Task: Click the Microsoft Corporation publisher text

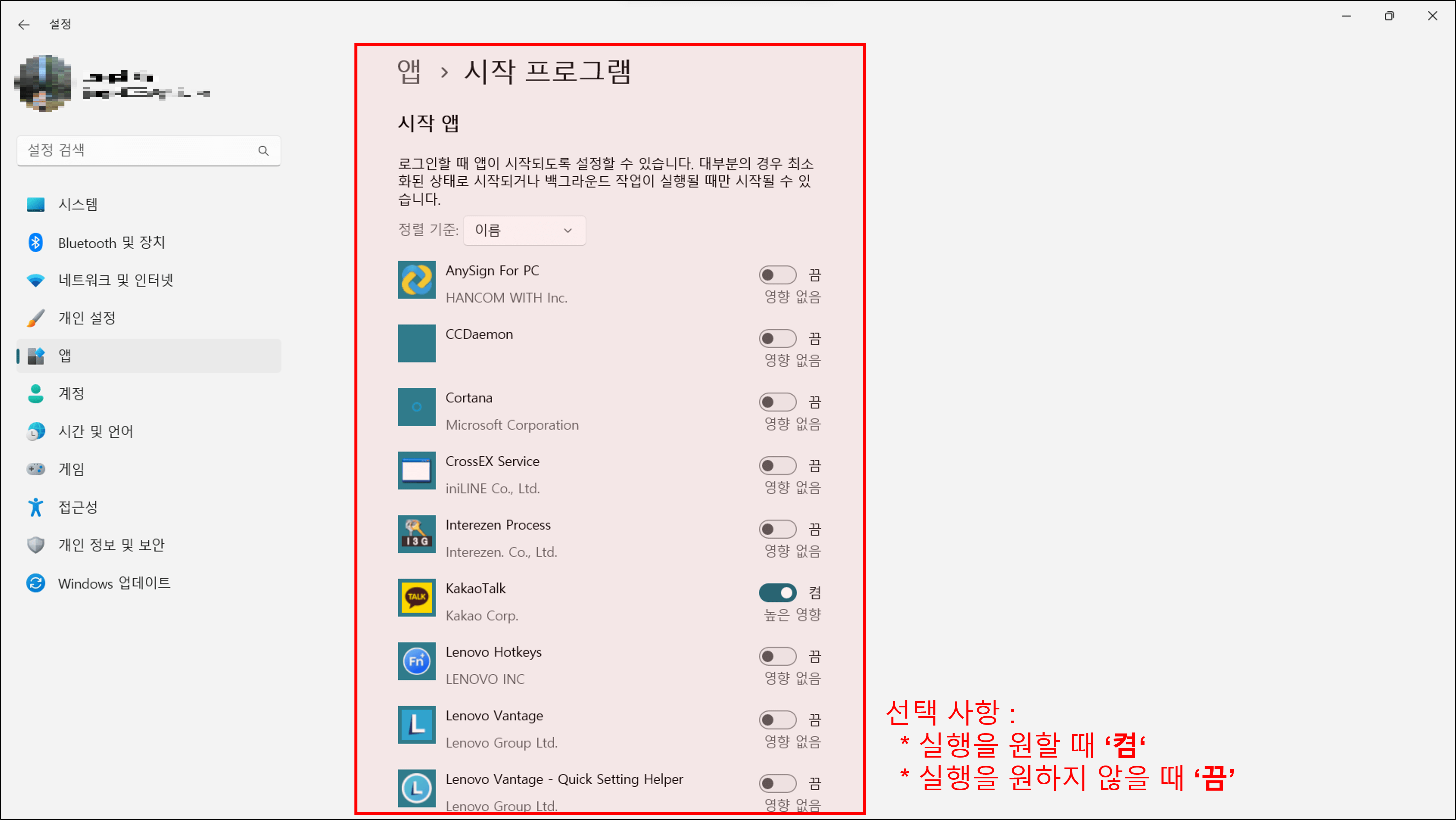Action: [x=512, y=425]
